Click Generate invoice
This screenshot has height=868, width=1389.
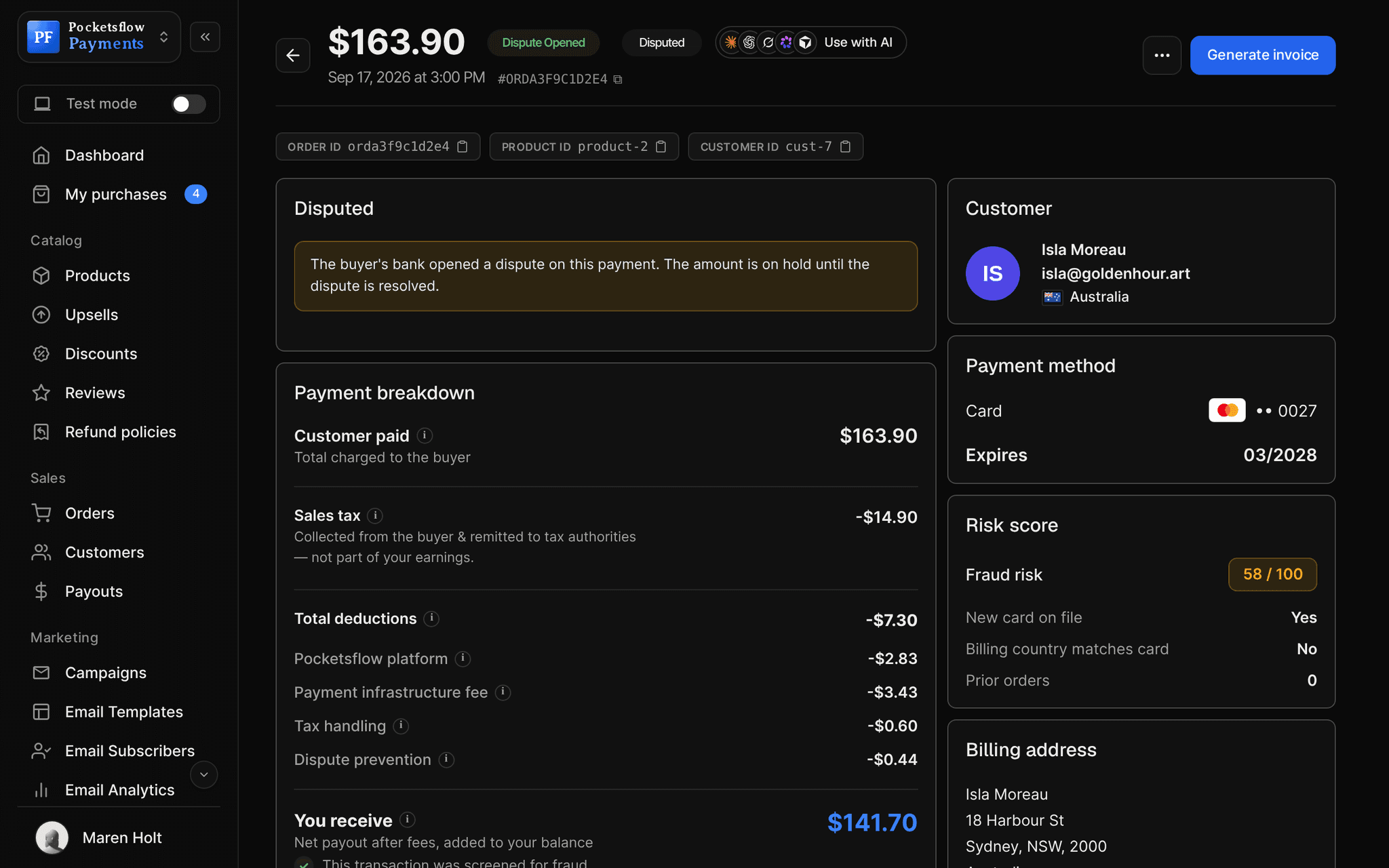pyautogui.click(x=1263, y=55)
